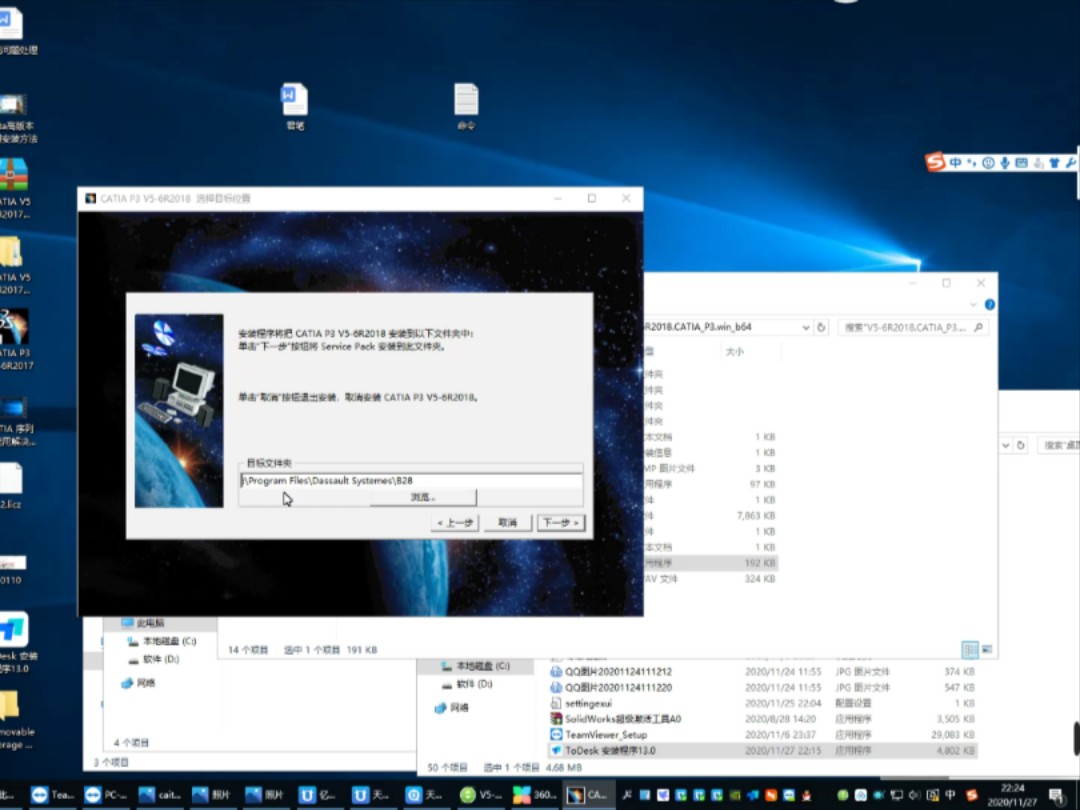Open address dropdown in far-right desktop explorer
The image size is (1080, 810).
coord(1006,446)
